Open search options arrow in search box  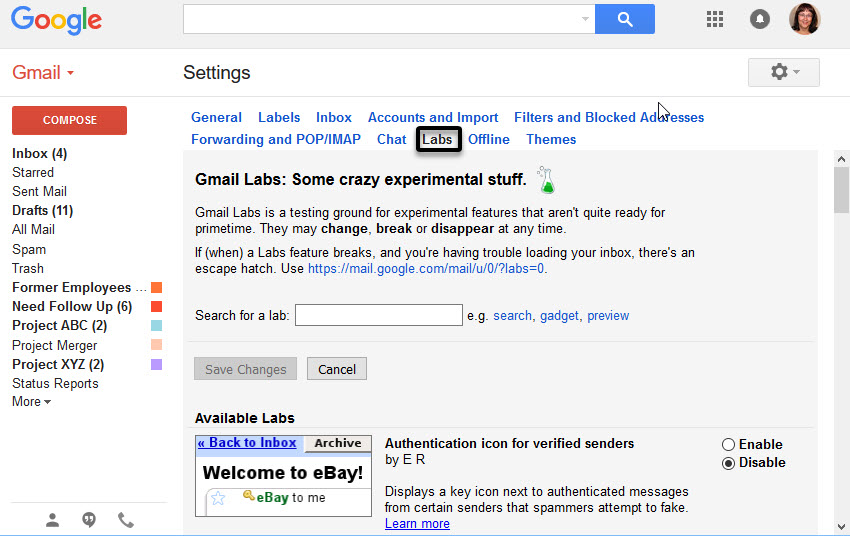tap(585, 19)
